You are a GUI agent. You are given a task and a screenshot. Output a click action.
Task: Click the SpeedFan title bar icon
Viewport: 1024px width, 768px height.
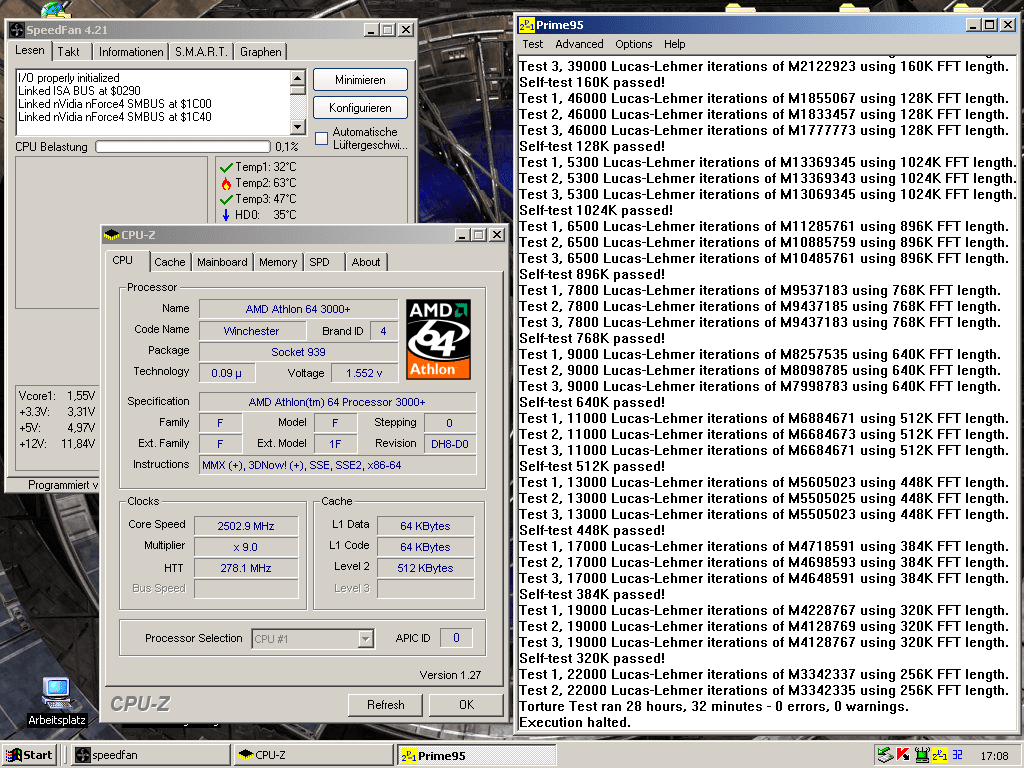coord(17,30)
